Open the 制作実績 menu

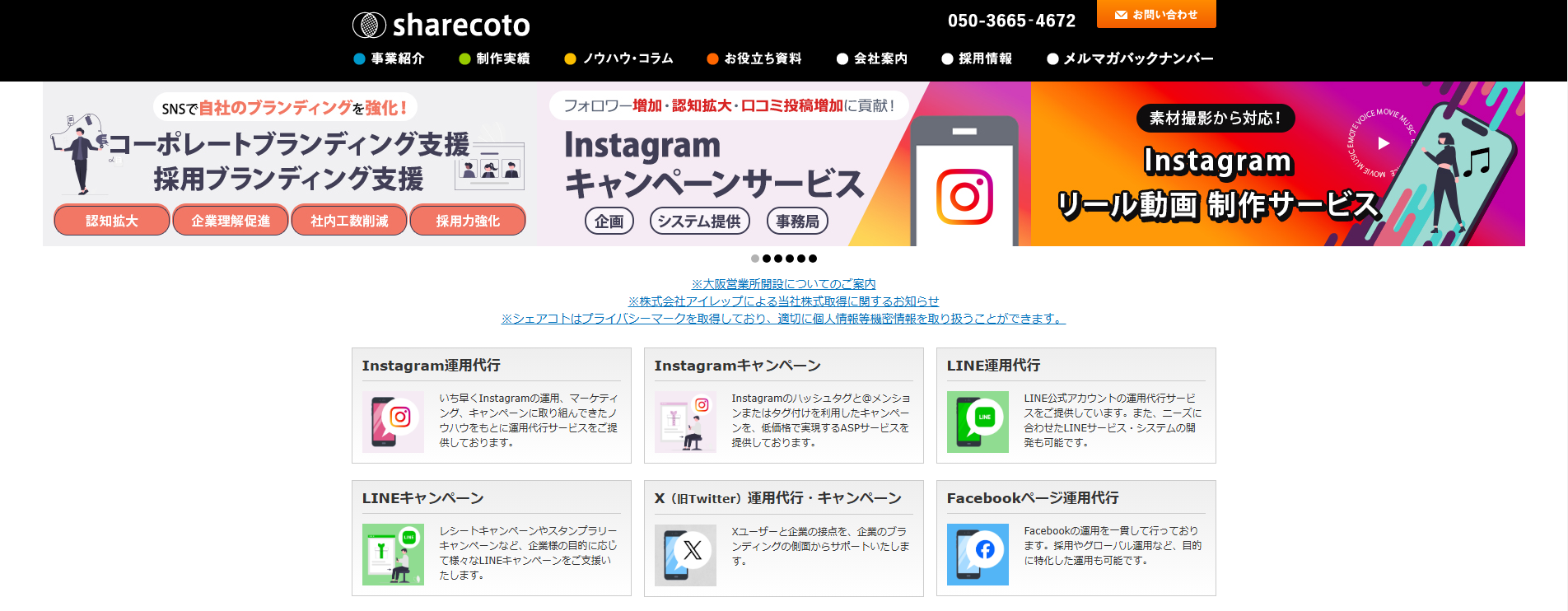coord(494,58)
